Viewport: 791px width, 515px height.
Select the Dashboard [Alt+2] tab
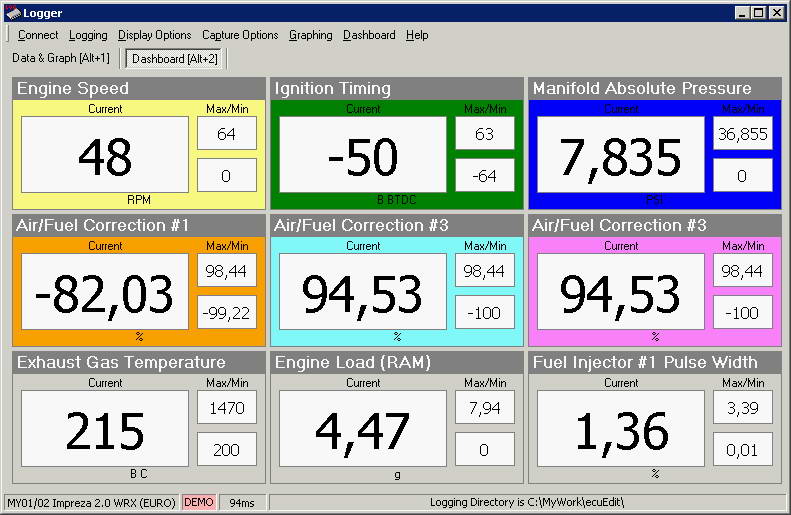175,59
